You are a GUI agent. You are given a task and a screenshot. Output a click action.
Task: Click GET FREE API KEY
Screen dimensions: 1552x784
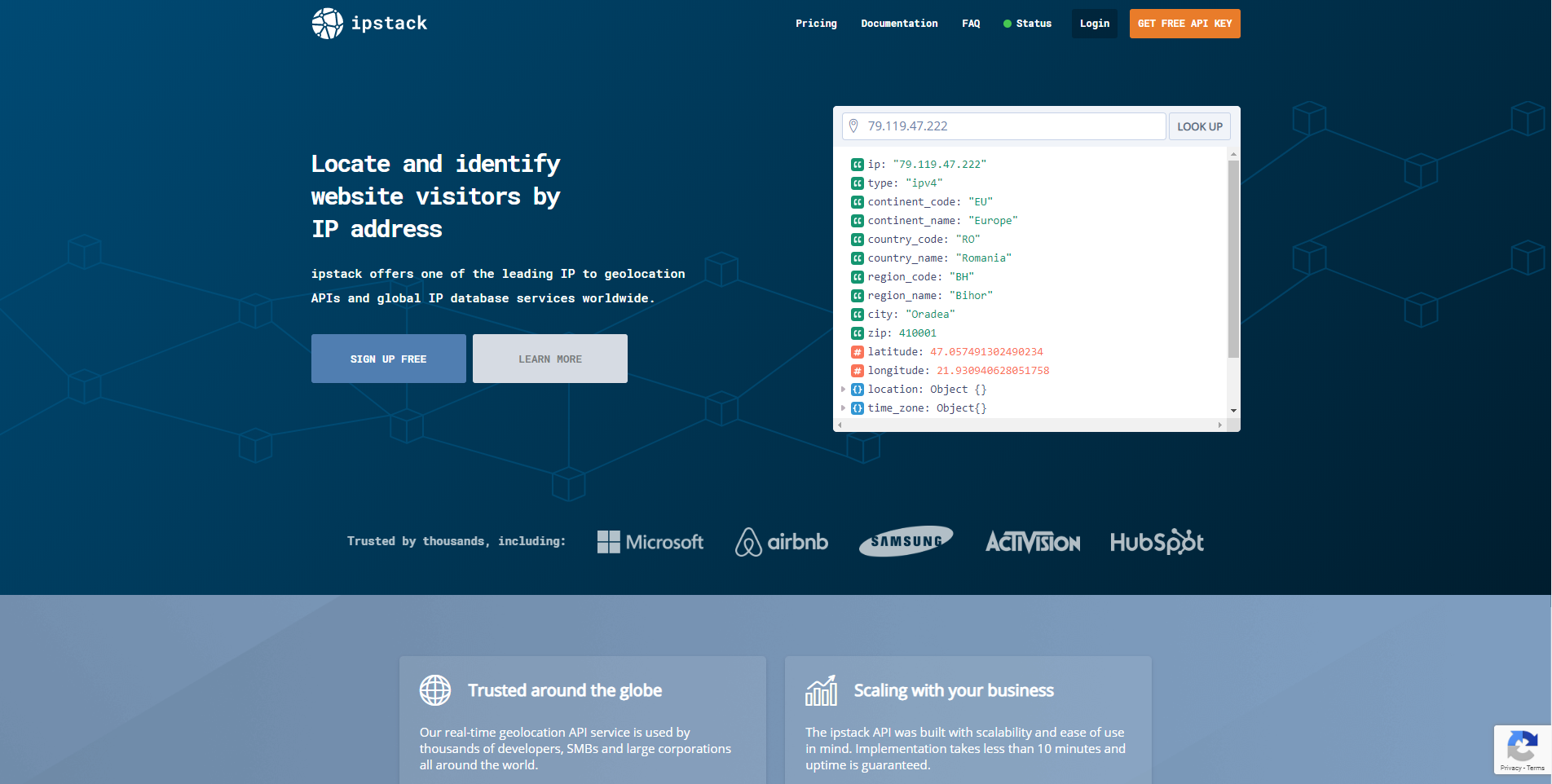1184,23
